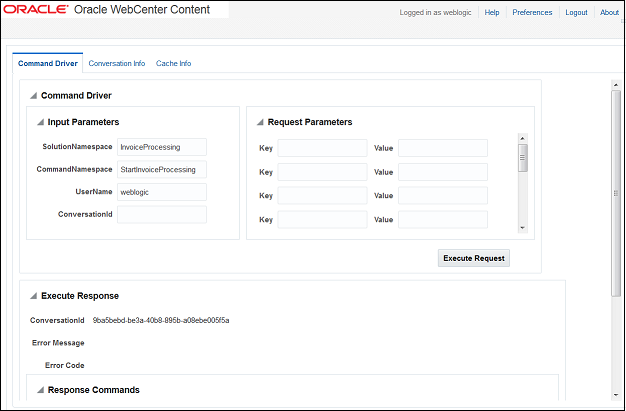Screen dimensions: 626x411
Task: Collapse the Response Commands disclosure triangle
Action: coord(40,390)
